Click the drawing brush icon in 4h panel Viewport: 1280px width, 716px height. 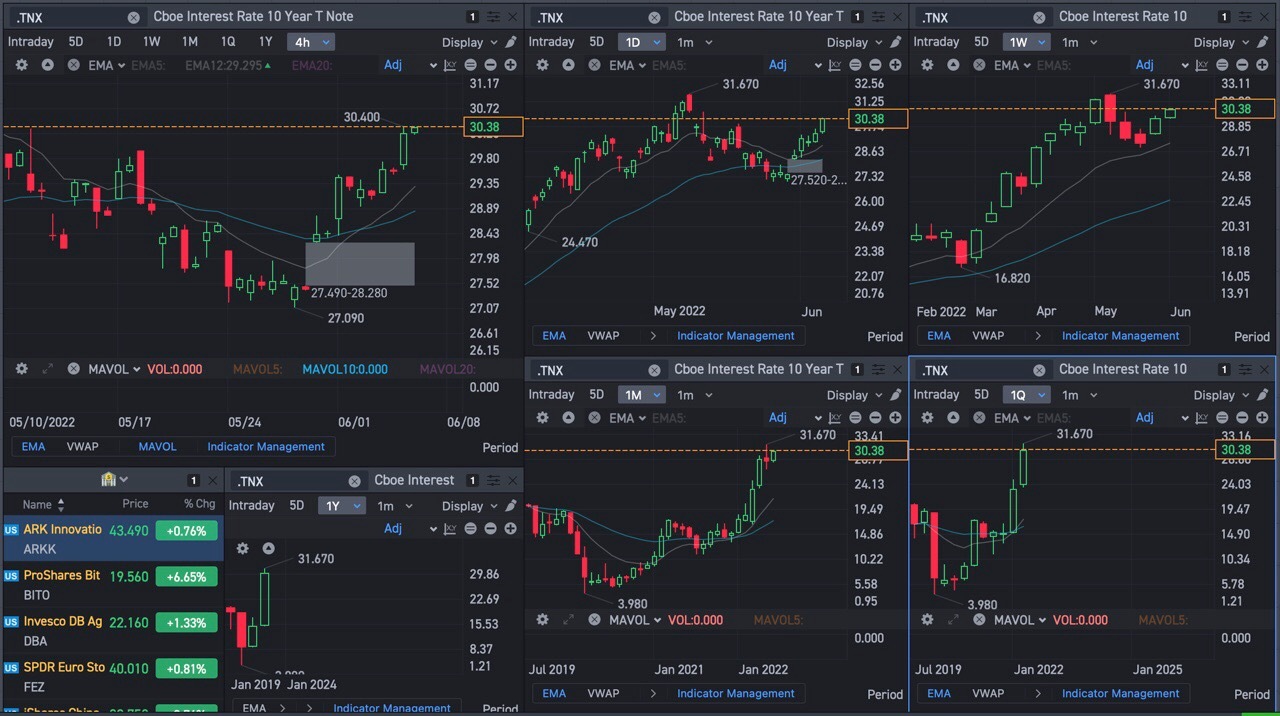[511, 42]
